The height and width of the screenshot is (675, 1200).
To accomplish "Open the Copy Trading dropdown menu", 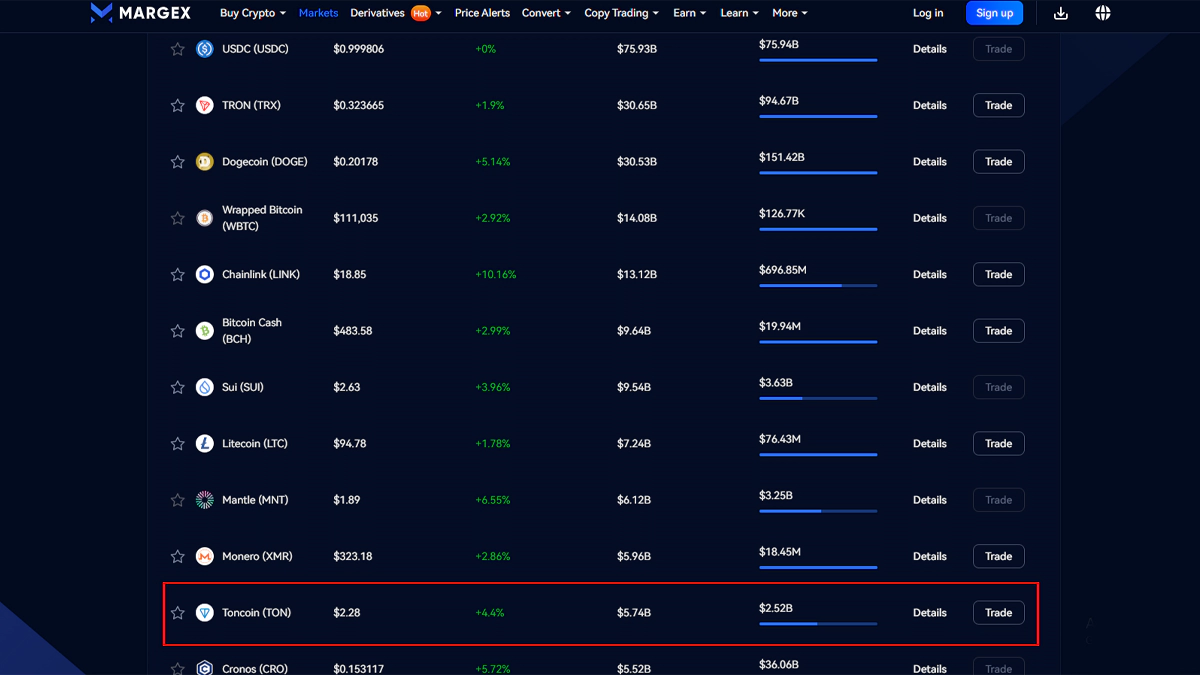I will click(621, 13).
